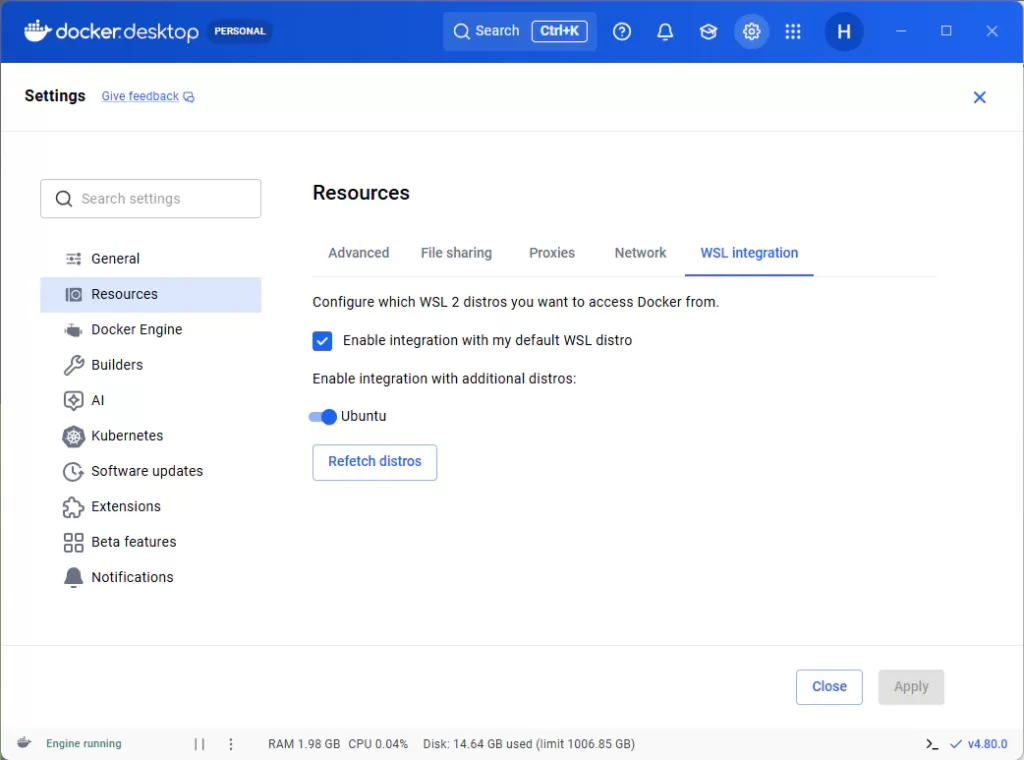Open the Learning center graduation cap icon

point(708,31)
